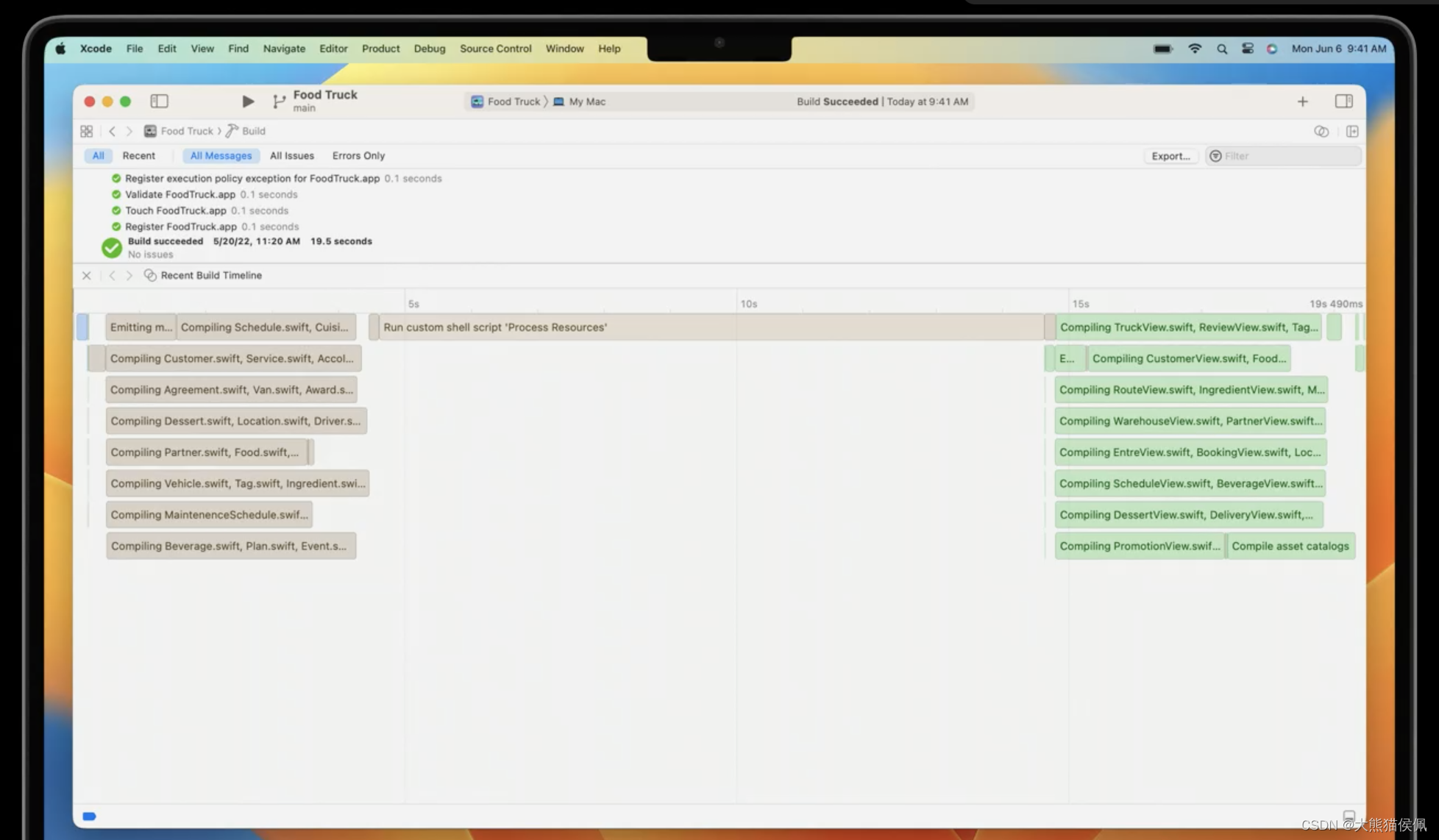
Task: Toggle the Recent filter tab
Action: click(x=138, y=156)
